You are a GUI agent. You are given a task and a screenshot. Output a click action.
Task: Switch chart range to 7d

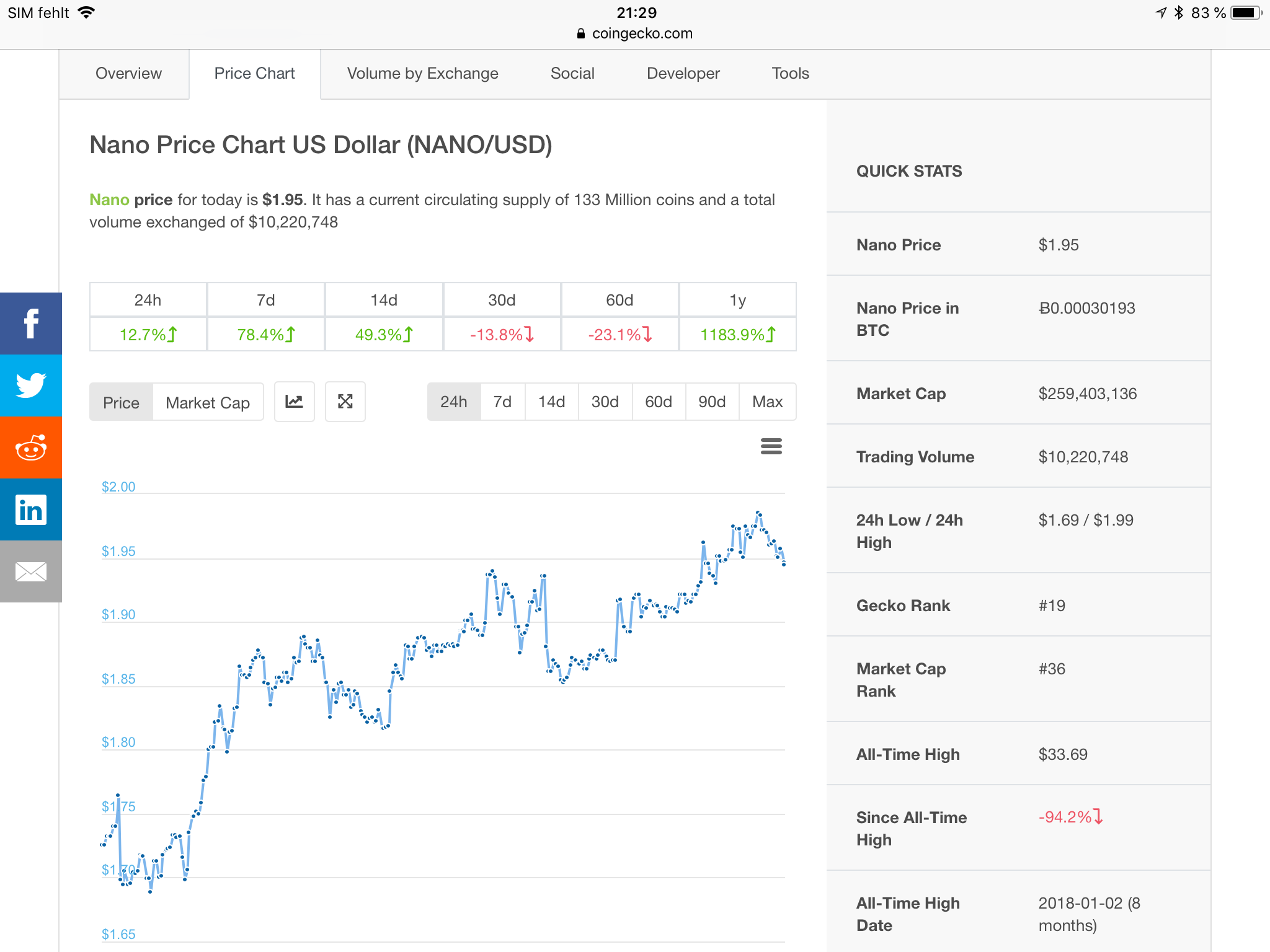tap(502, 402)
